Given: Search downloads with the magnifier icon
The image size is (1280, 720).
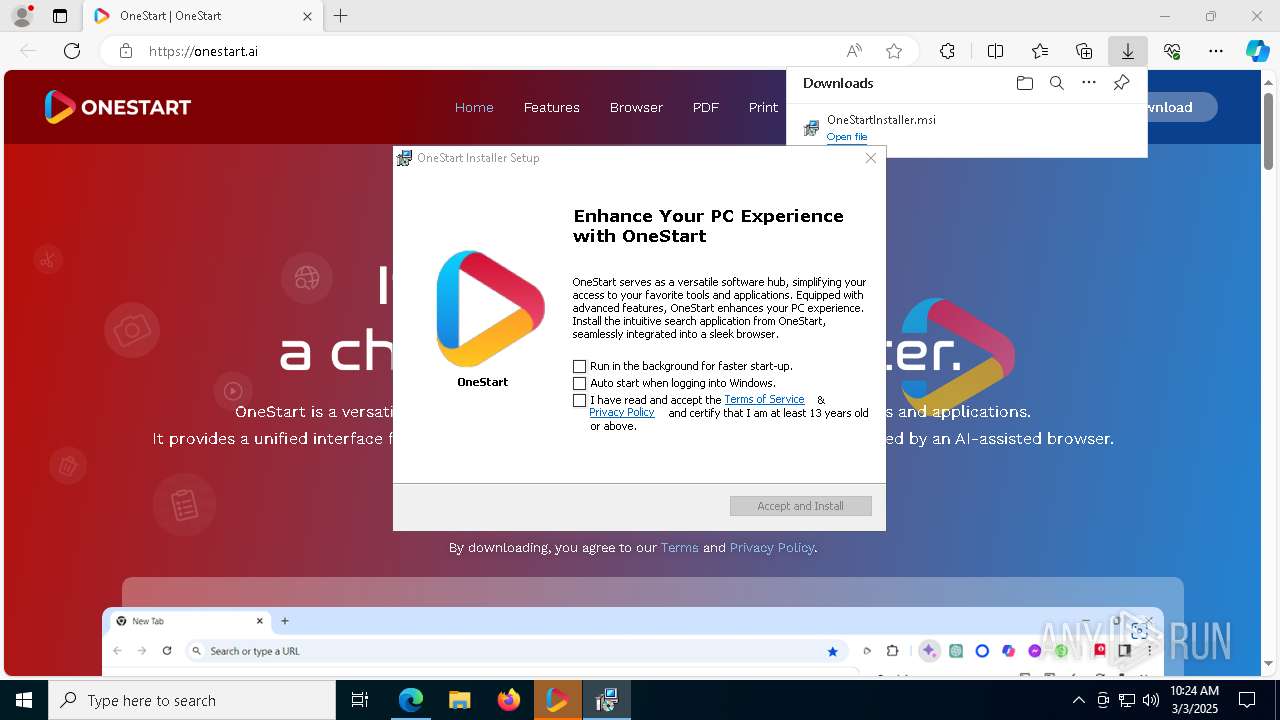Looking at the screenshot, I should [1056, 83].
